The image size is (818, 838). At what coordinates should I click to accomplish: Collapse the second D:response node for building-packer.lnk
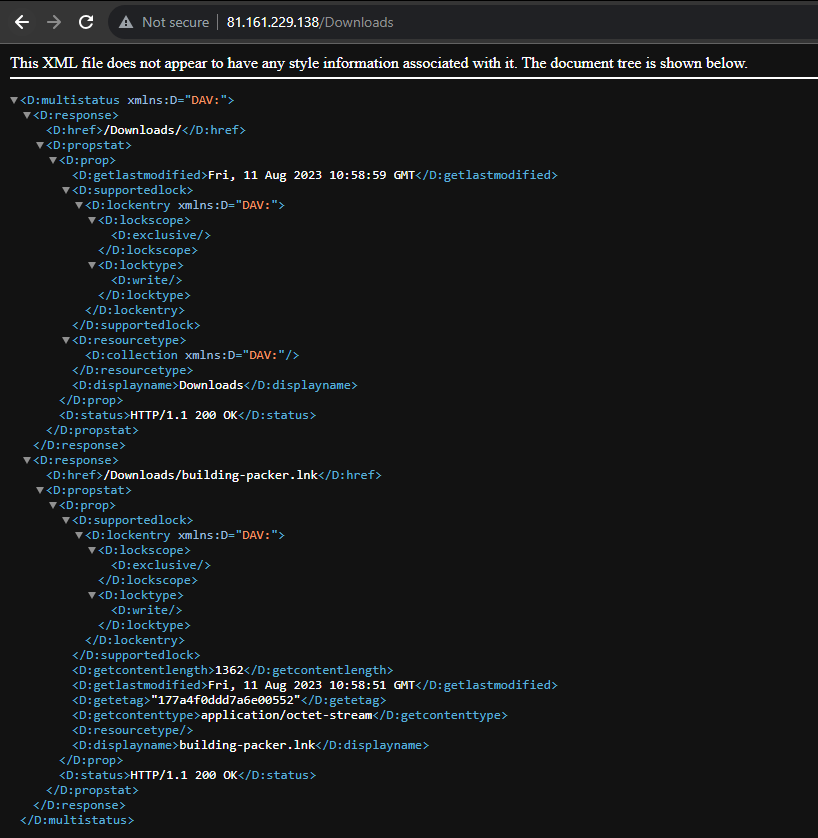click(x=27, y=460)
